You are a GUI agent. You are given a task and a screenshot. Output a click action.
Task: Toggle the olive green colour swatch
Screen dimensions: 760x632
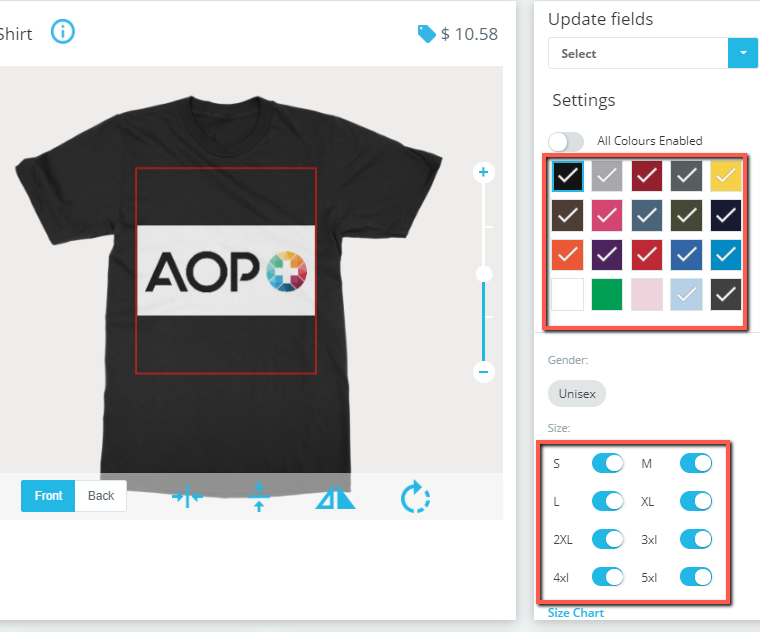[x=686, y=215]
